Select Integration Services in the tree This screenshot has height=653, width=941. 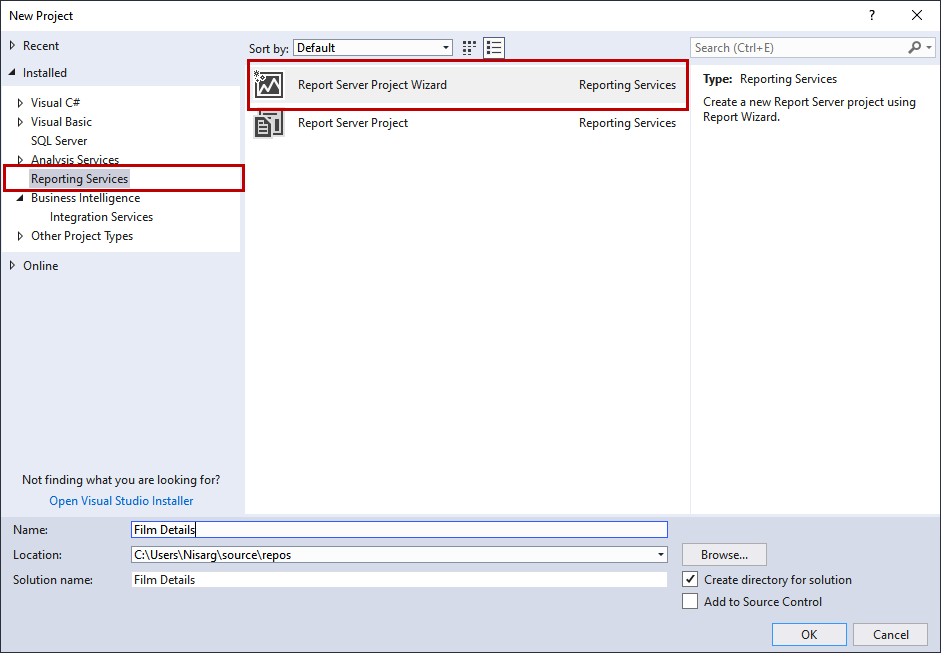101,217
